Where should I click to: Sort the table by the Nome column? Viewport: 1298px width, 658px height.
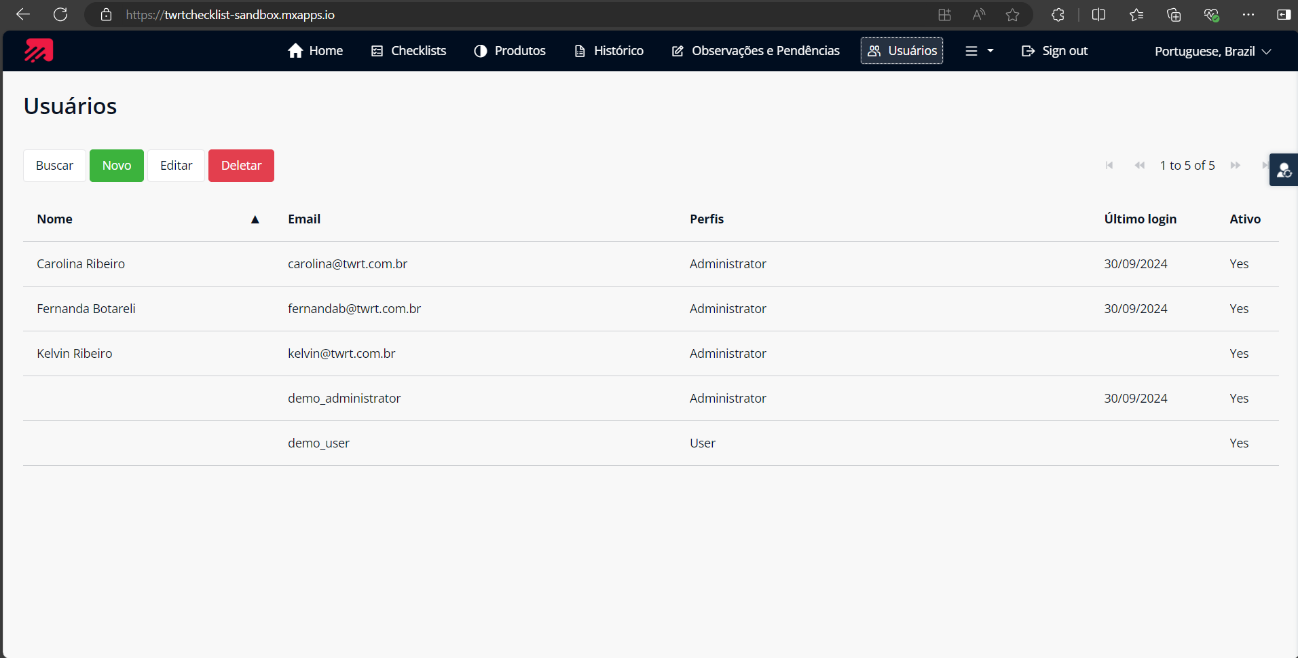(148, 219)
